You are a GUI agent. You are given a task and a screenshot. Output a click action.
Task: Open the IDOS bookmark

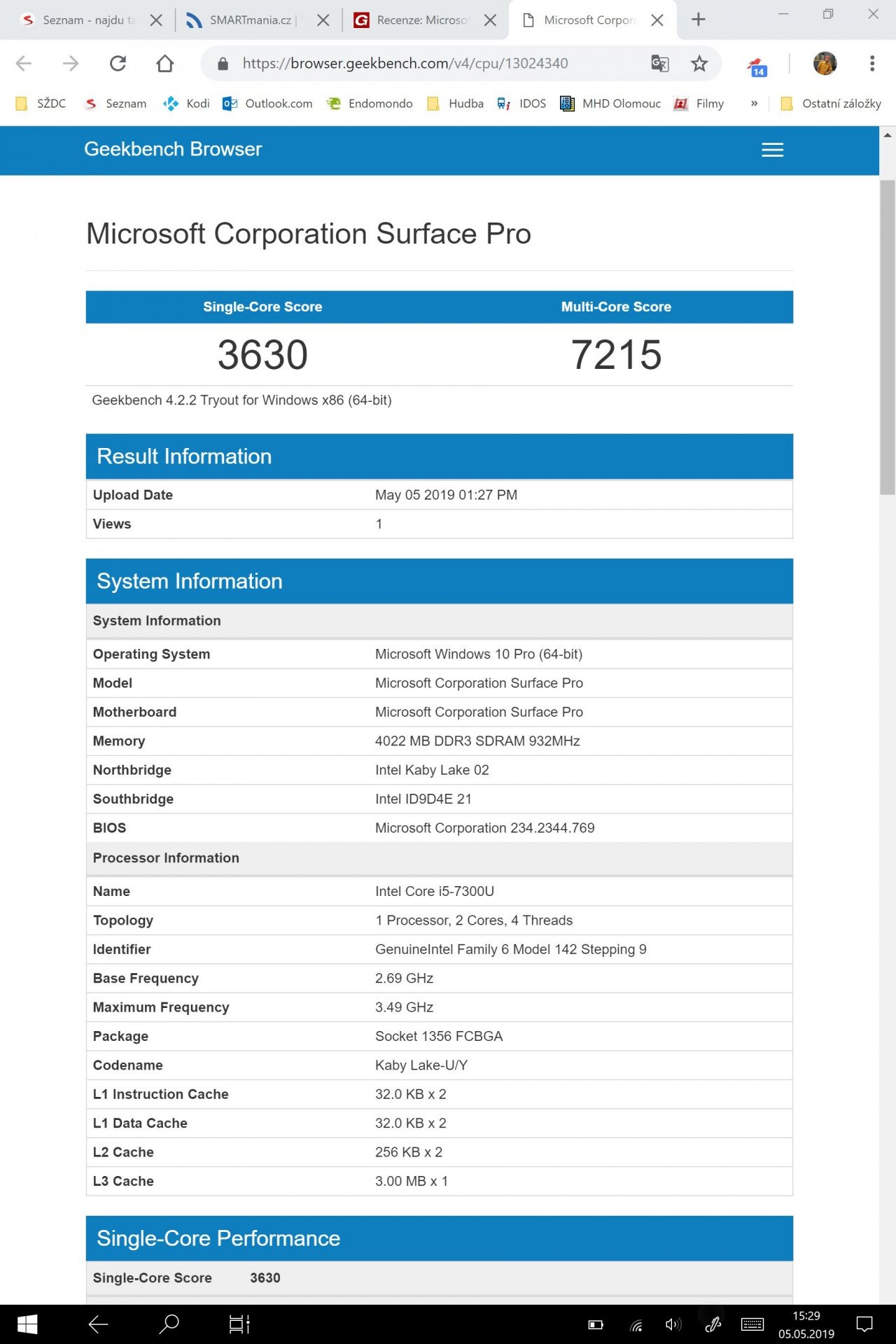pyautogui.click(x=521, y=104)
